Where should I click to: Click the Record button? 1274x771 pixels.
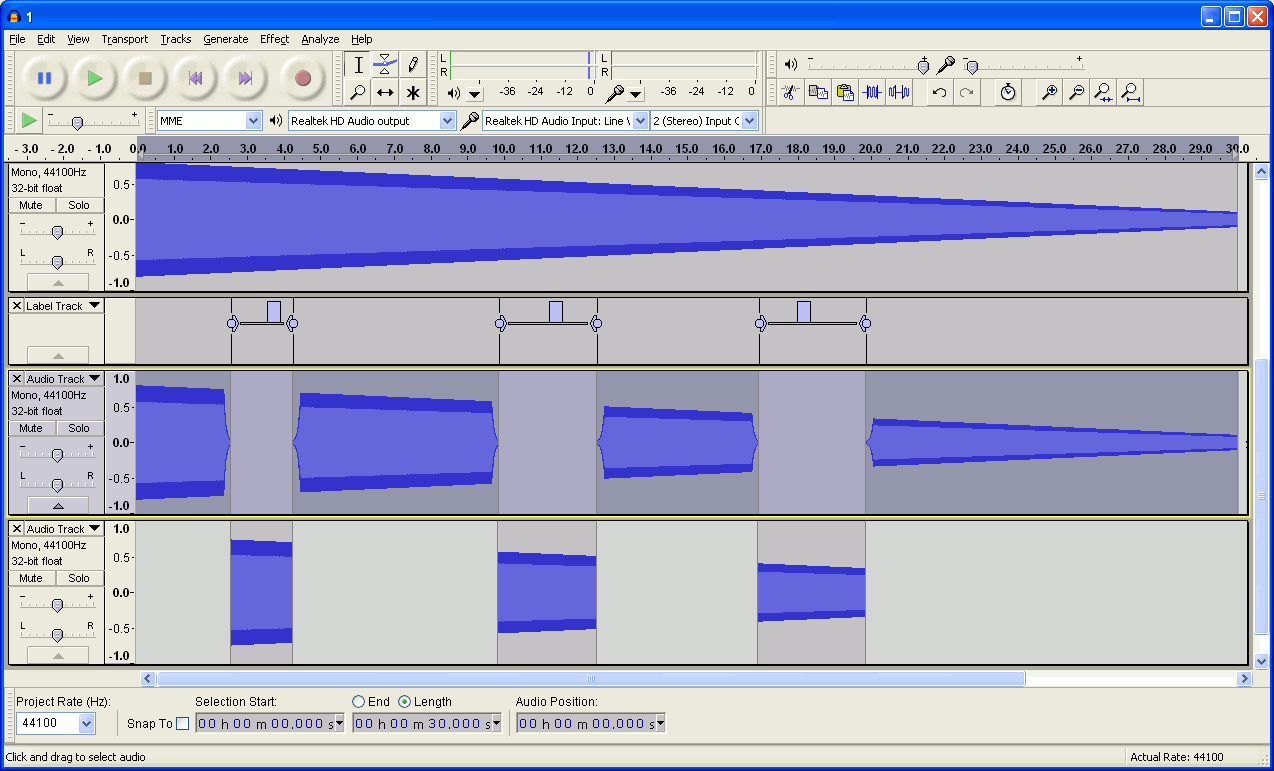tap(303, 78)
